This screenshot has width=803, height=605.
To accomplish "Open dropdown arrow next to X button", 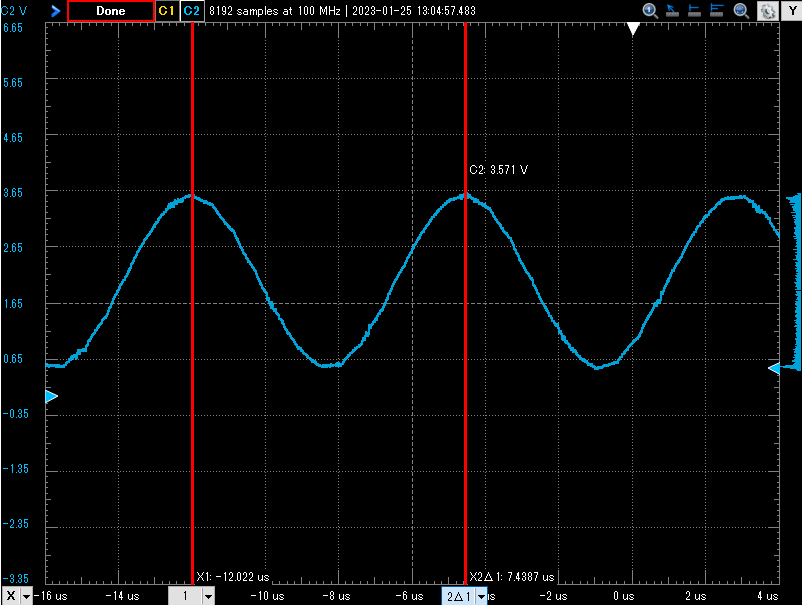I will (x=26, y=596).
